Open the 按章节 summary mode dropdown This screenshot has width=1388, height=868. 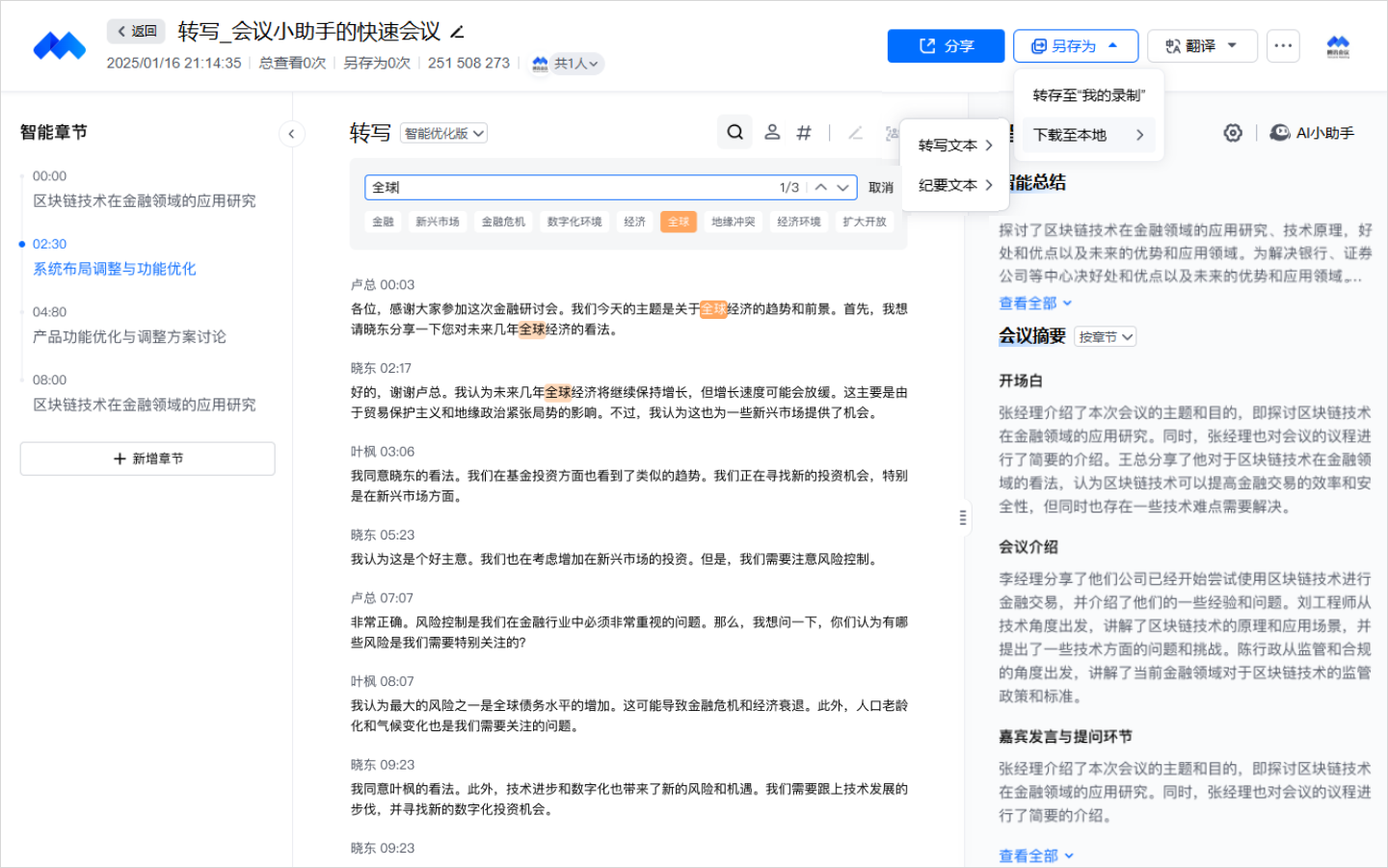[1106, 336]
